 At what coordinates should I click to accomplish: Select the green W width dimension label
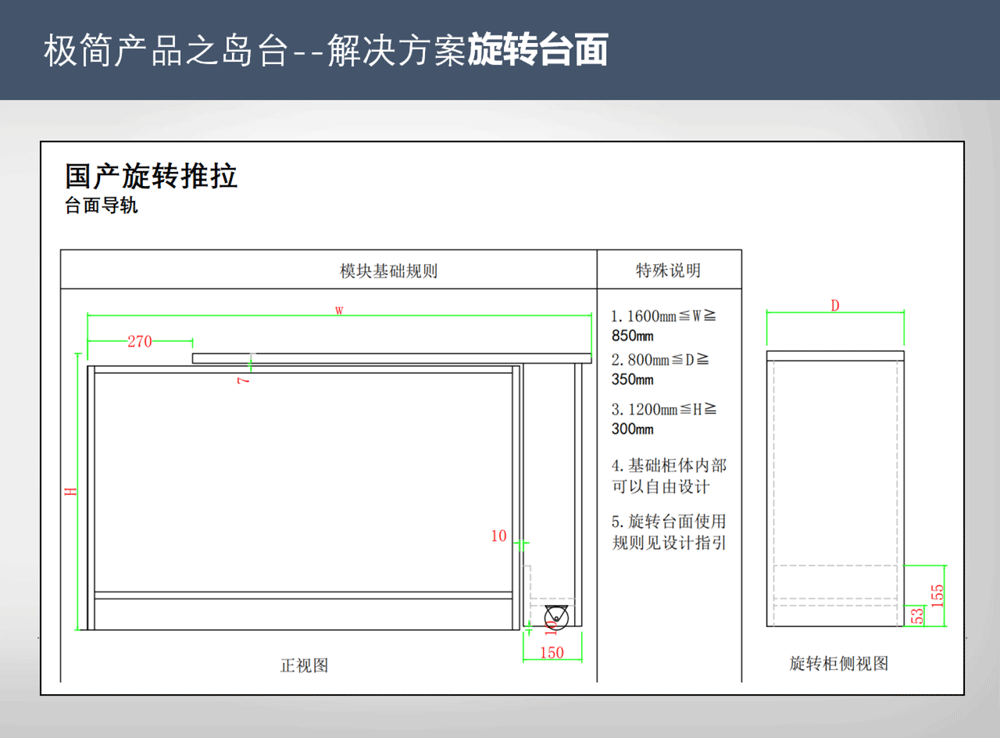click(x=339, y=311)
